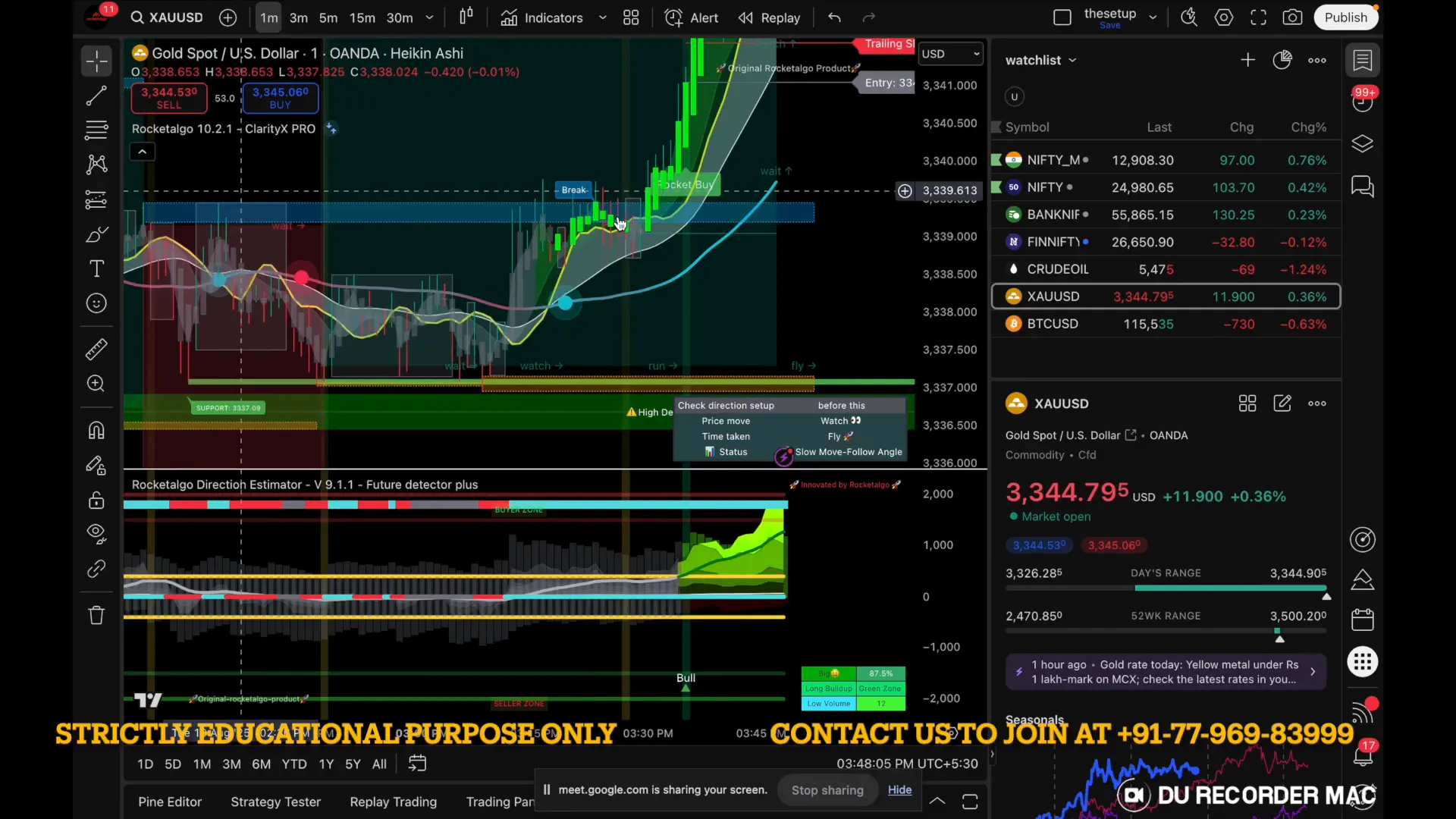The image size is (1456, 819).
Task: Select the crosshair cursor tool
Action: pos(96,61)
